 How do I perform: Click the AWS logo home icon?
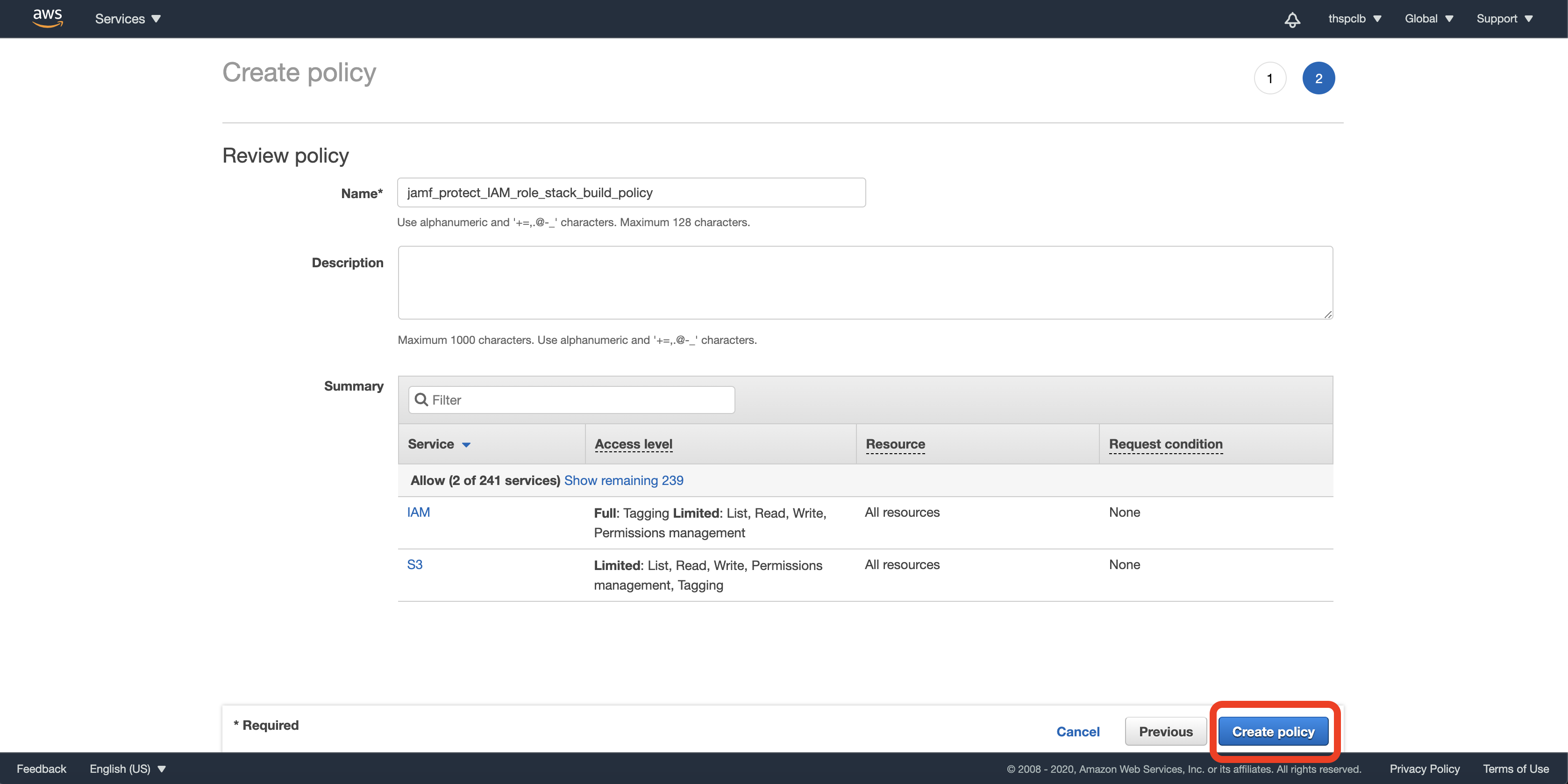tap(48, 18)
